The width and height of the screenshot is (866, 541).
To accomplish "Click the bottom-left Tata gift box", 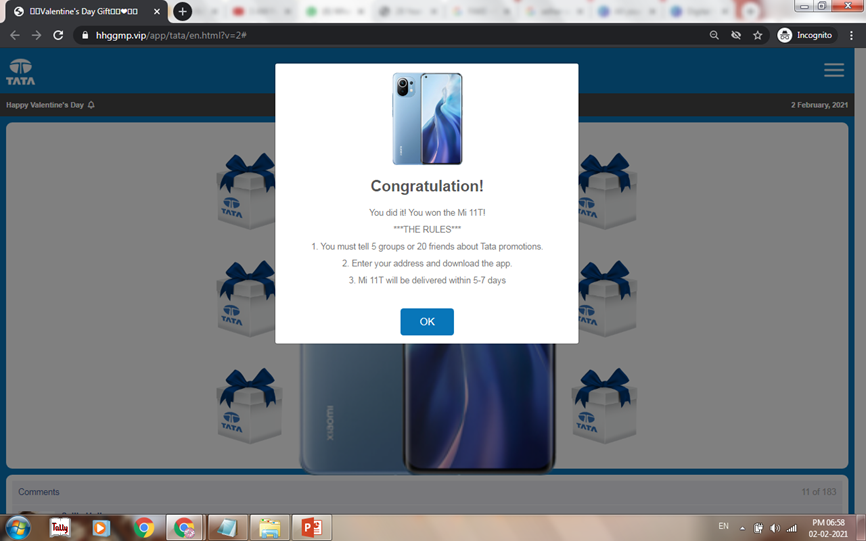I will (250, 406).
